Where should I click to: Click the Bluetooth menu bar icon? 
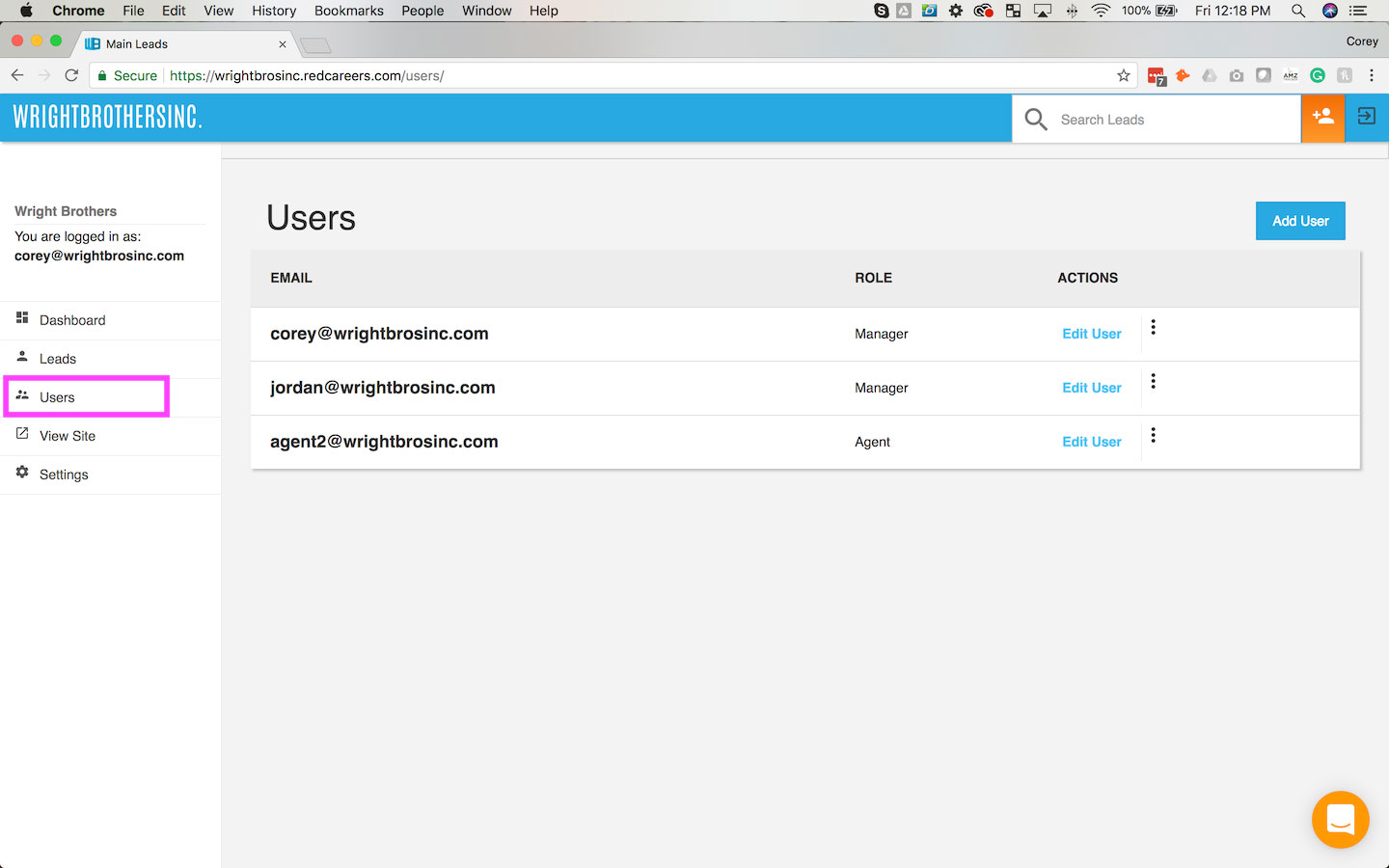[x=1072, y=11]
